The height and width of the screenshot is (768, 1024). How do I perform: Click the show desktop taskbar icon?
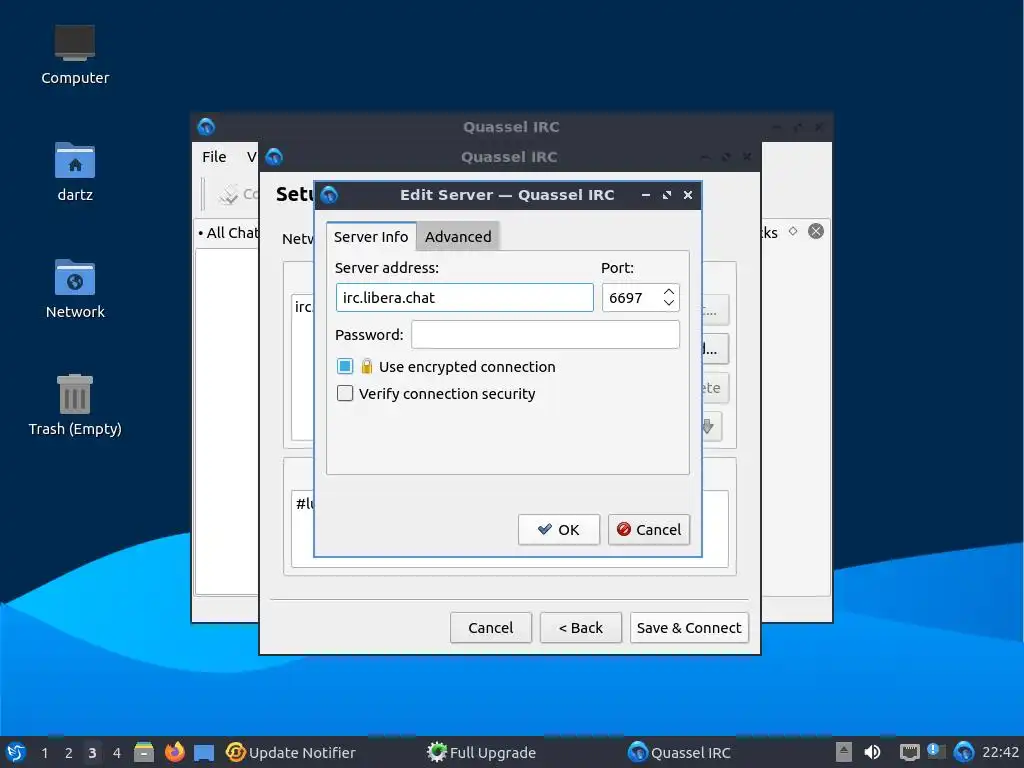[x=204, y=752]
